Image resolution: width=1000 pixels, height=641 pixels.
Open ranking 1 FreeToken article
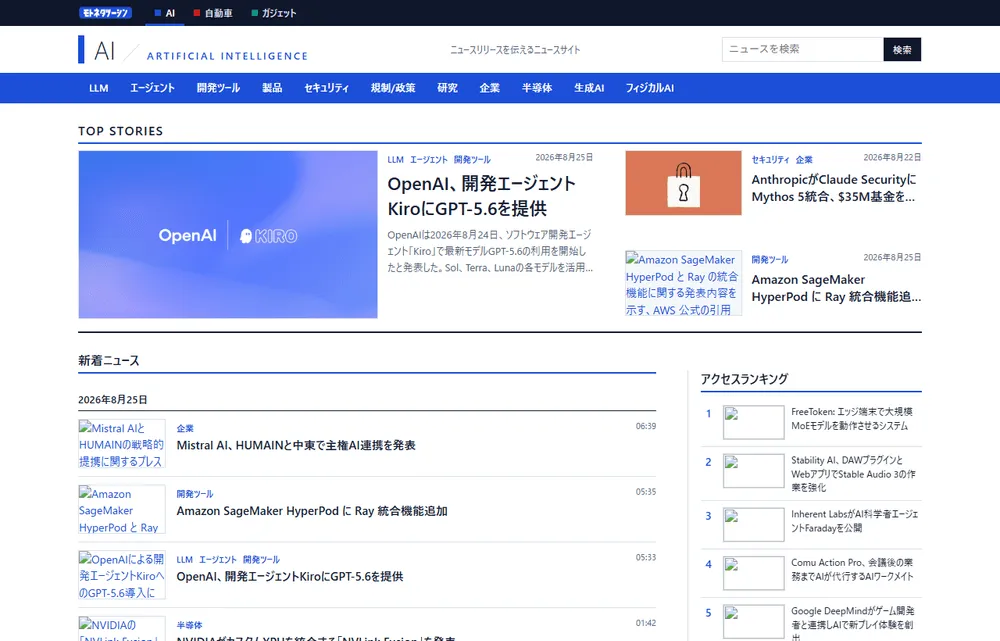[852, 418]
